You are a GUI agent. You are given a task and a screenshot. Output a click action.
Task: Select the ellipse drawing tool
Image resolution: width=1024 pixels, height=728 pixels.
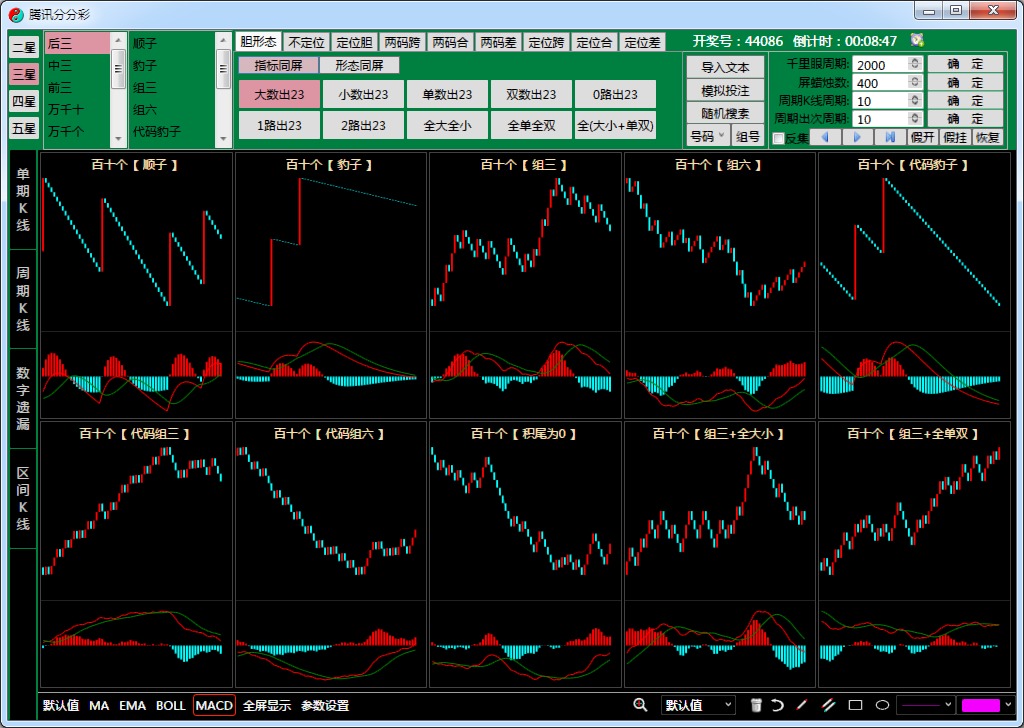pyautogui.click(x=882, y=705)
